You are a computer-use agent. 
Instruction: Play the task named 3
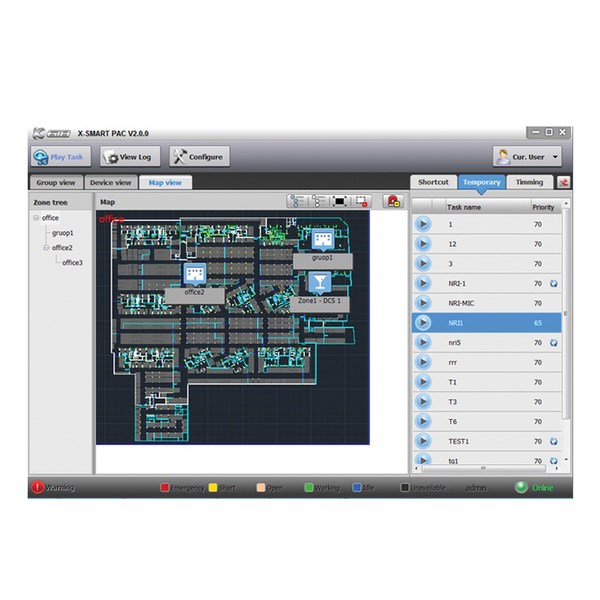click(423, 264)
